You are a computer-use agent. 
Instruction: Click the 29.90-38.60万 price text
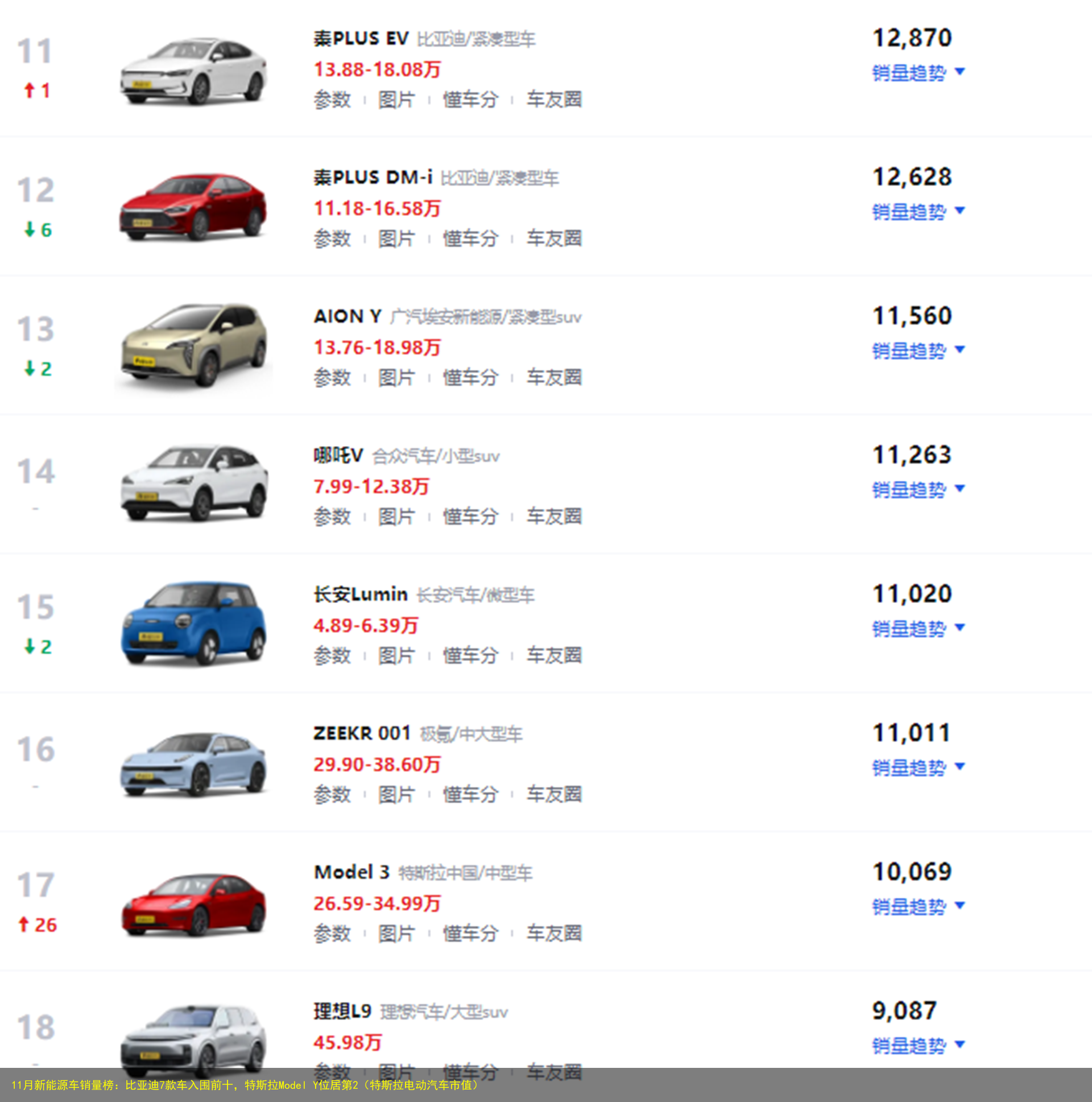coord(377,764)
